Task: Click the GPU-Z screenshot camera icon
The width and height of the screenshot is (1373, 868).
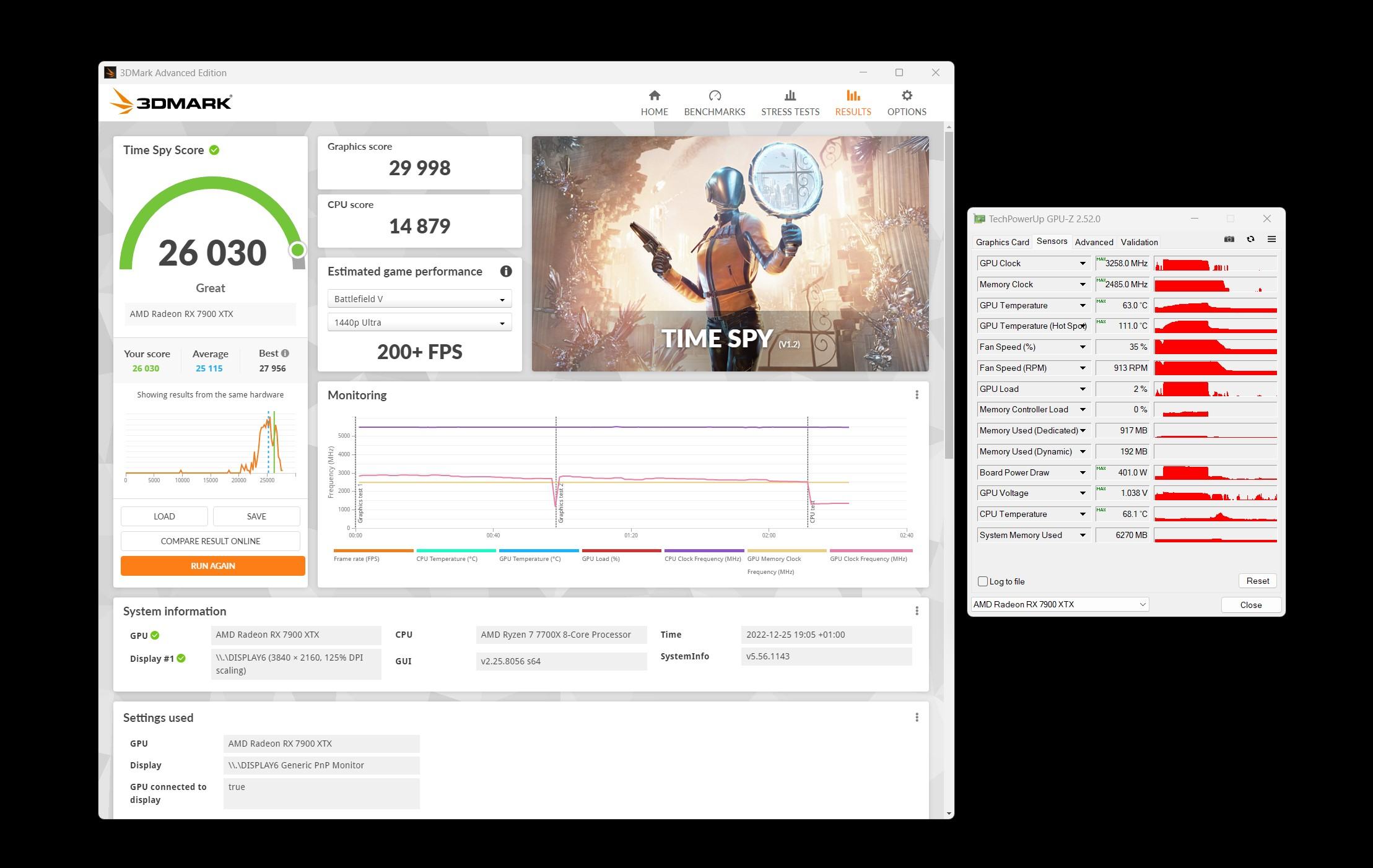Action: click(x=1229, y=240)
